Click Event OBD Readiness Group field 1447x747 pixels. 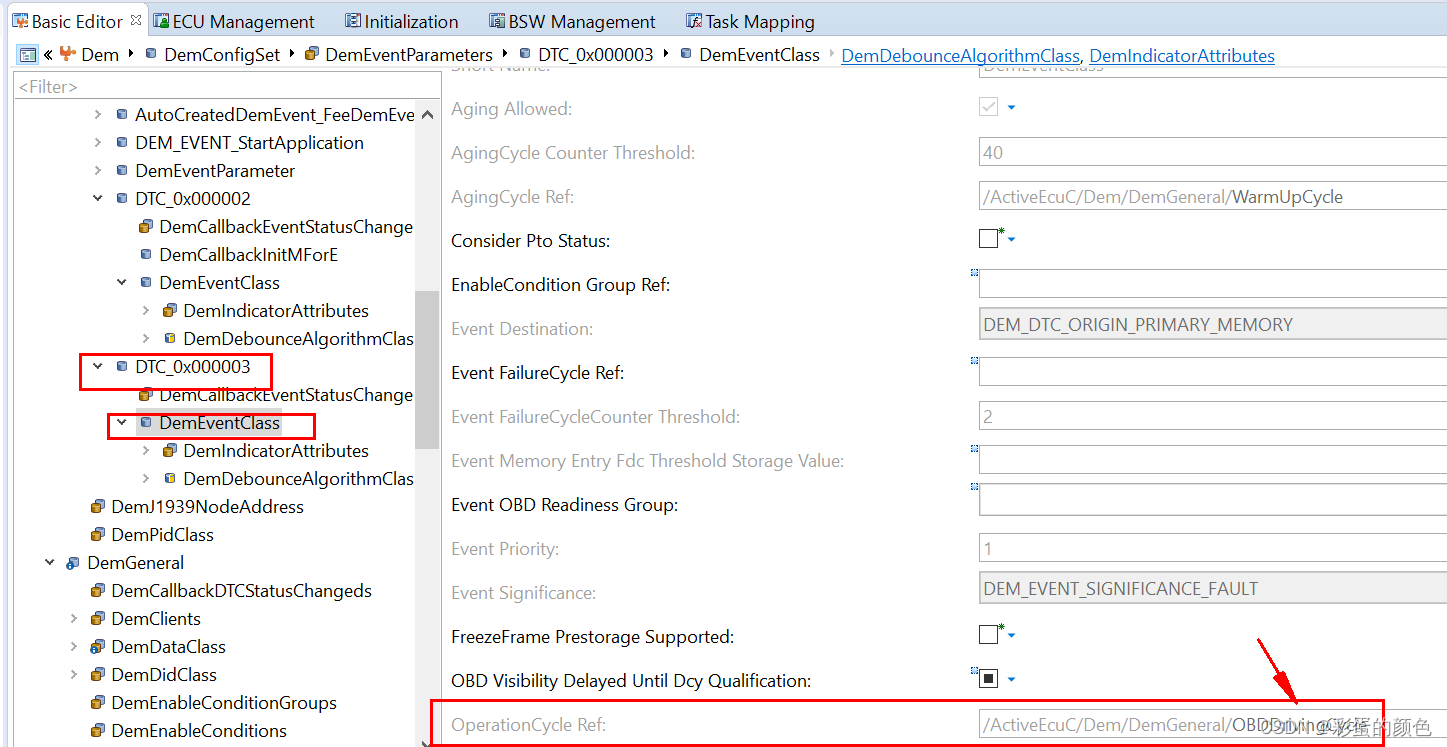pos(1213,501)
